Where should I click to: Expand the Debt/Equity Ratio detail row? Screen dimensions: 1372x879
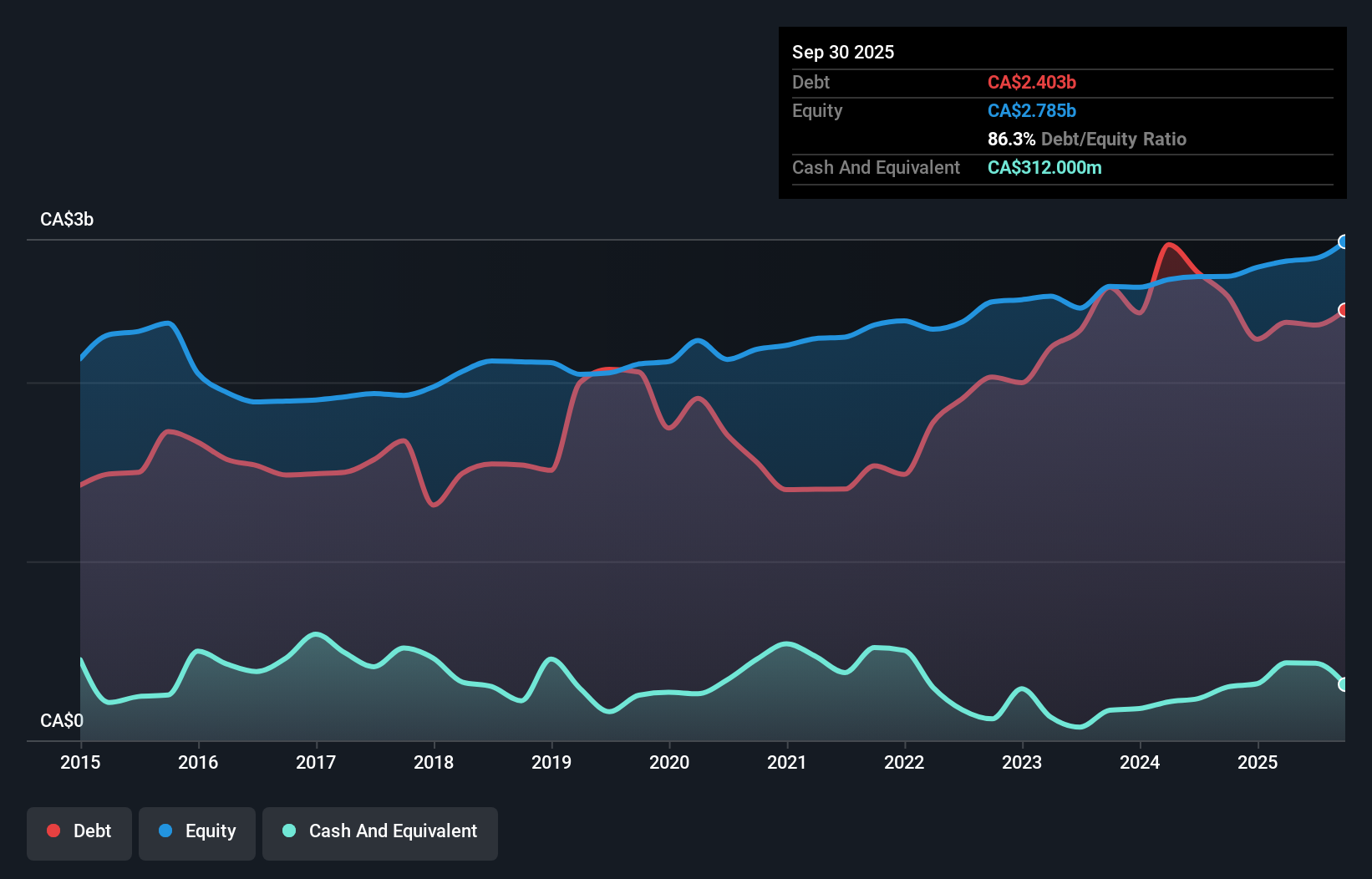(1086, 139)
